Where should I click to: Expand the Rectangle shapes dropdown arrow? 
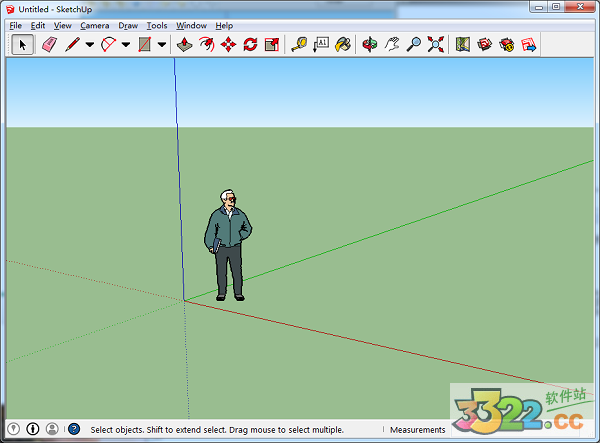[x=162, y=45]
